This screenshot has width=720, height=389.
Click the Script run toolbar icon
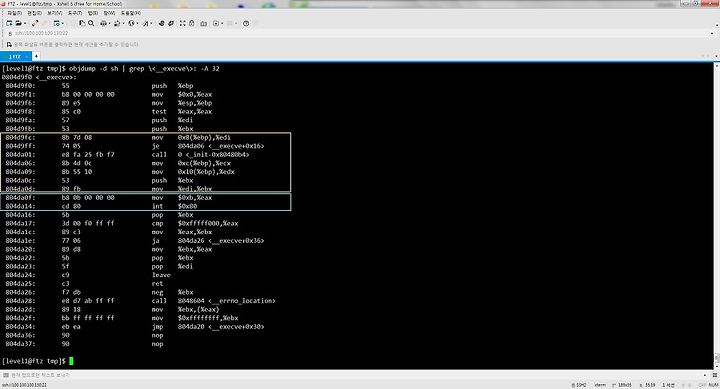216,23
